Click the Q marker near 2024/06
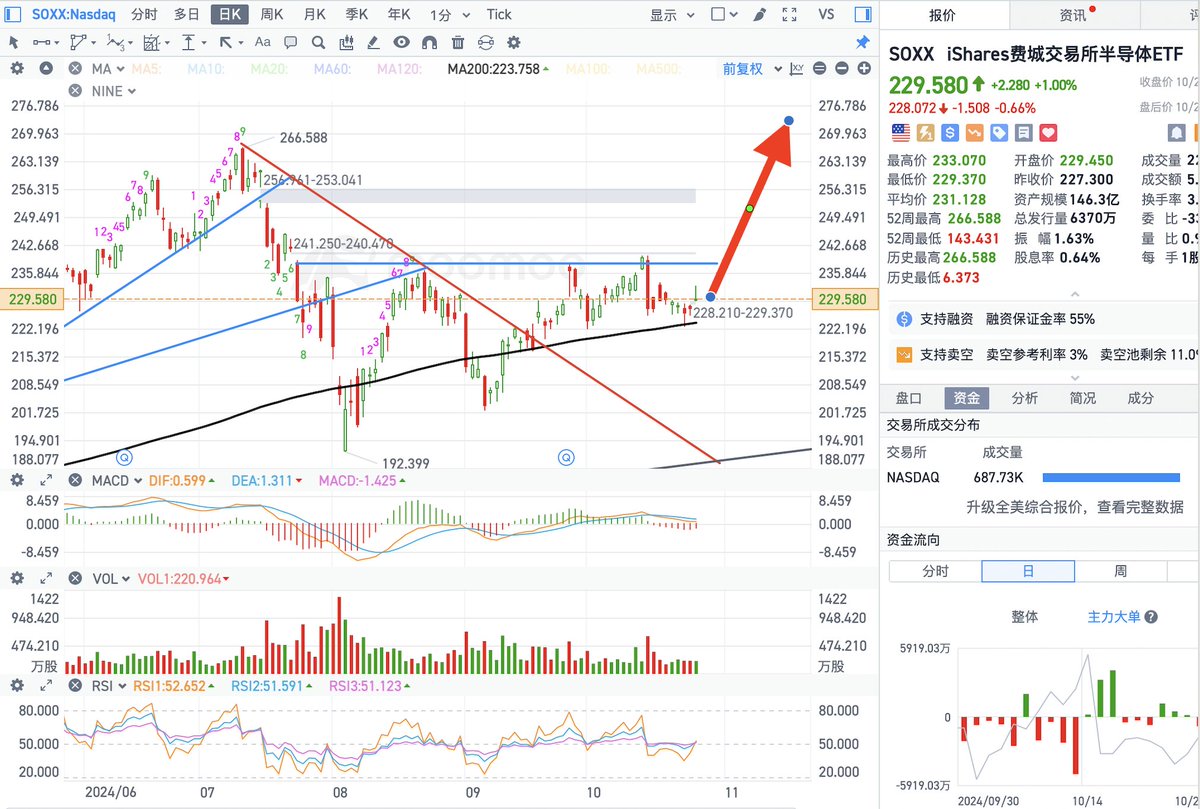 125,457
